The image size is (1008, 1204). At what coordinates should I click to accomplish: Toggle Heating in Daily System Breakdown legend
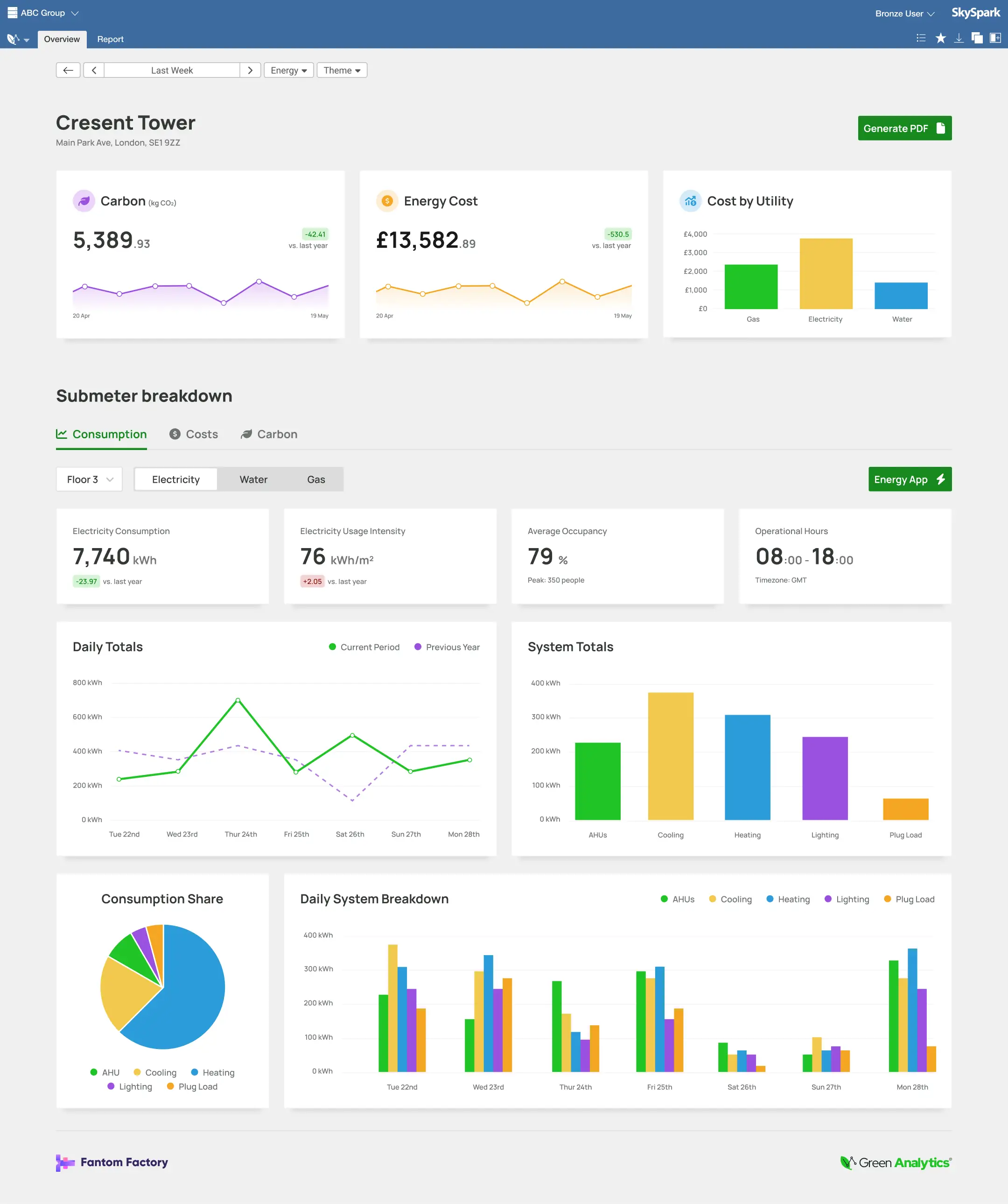[x=788, y=899]
